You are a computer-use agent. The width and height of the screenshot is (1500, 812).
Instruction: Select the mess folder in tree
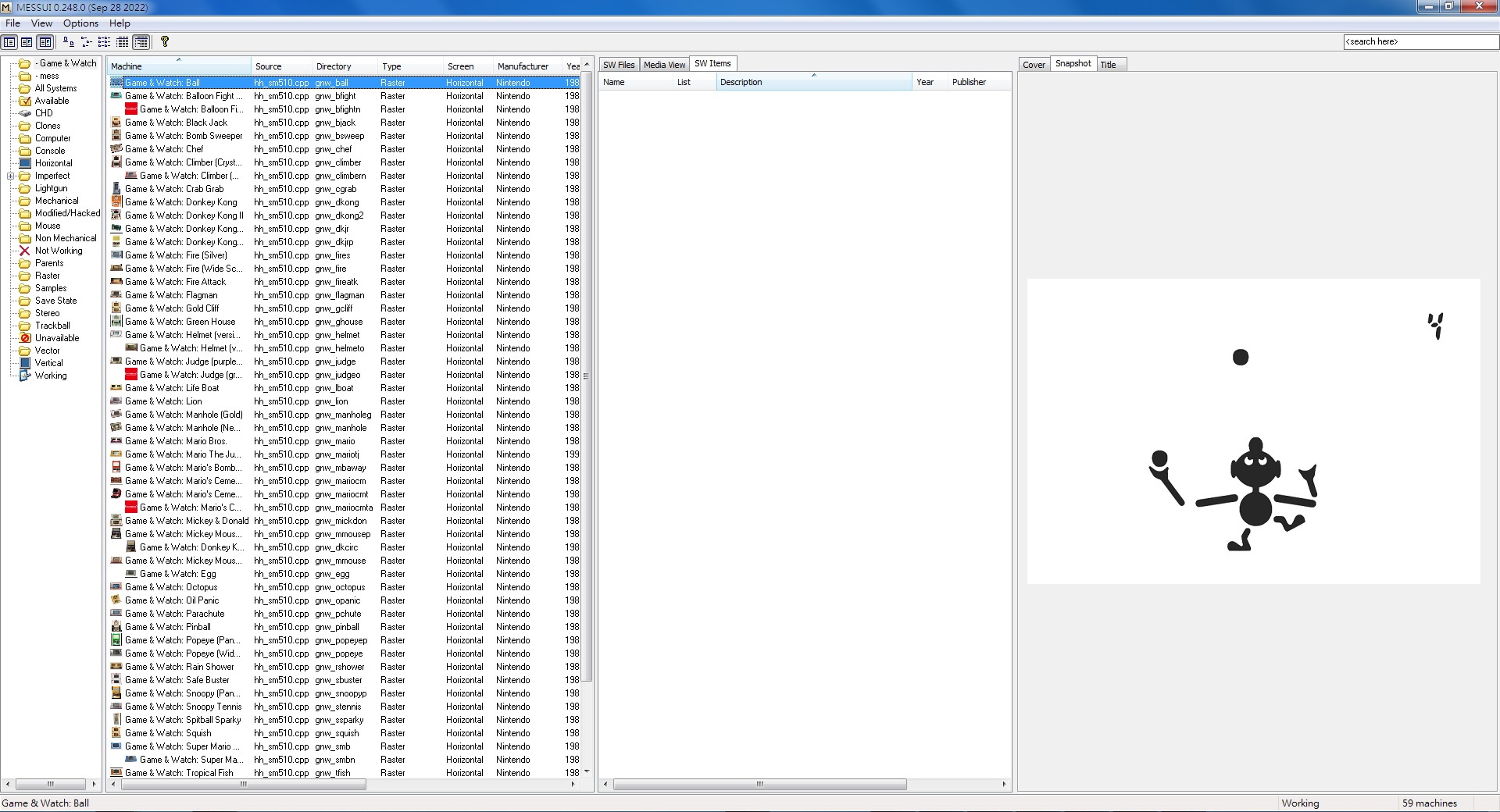[x=39, y=76]
